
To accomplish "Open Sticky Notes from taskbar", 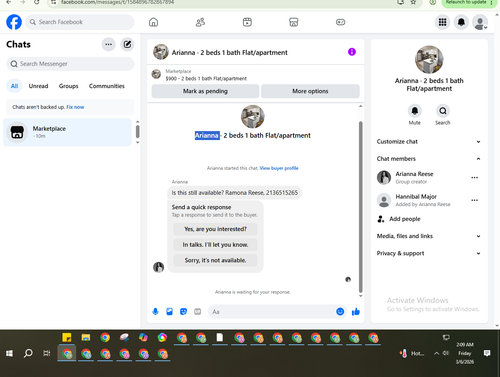I will pyautogui.click(x=67, y=338).
